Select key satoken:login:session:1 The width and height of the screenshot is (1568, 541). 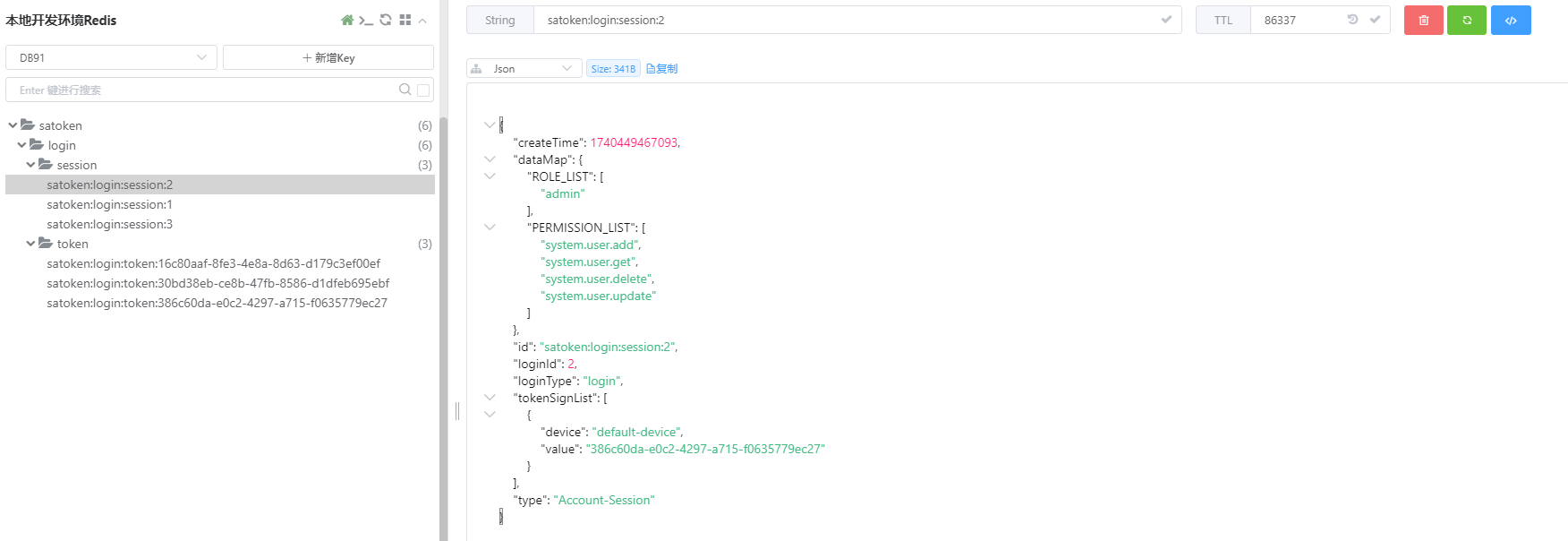[x=109, y=204]
